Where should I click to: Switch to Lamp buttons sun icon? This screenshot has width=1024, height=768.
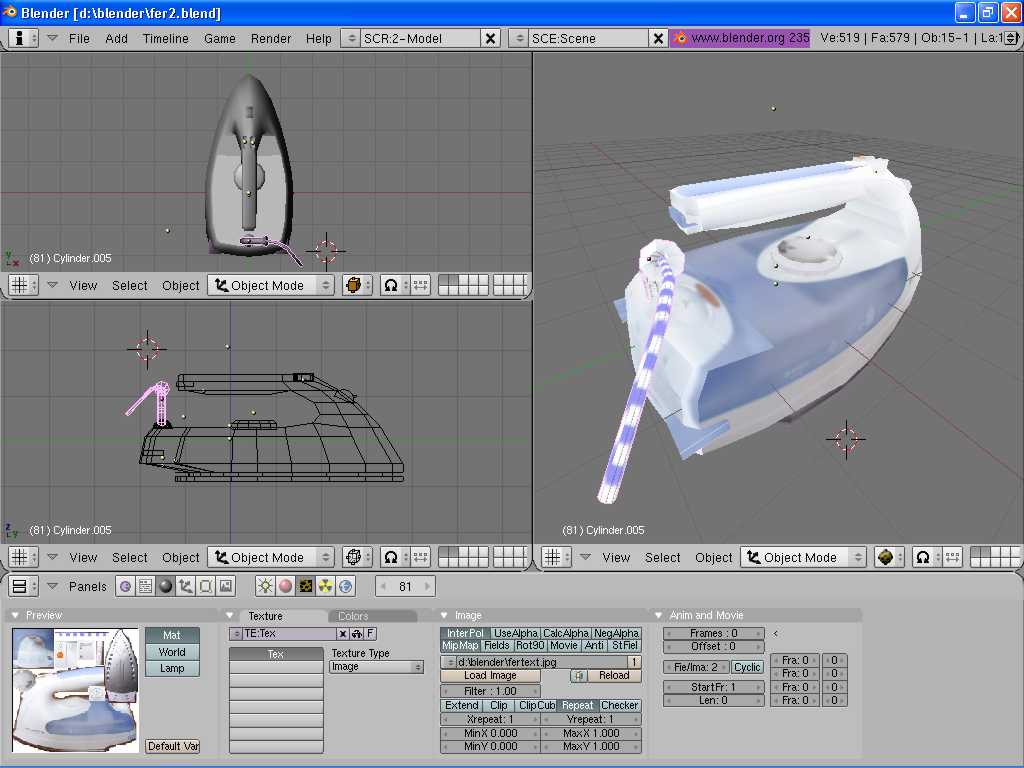pyautogui.click(x=265, y=587)
